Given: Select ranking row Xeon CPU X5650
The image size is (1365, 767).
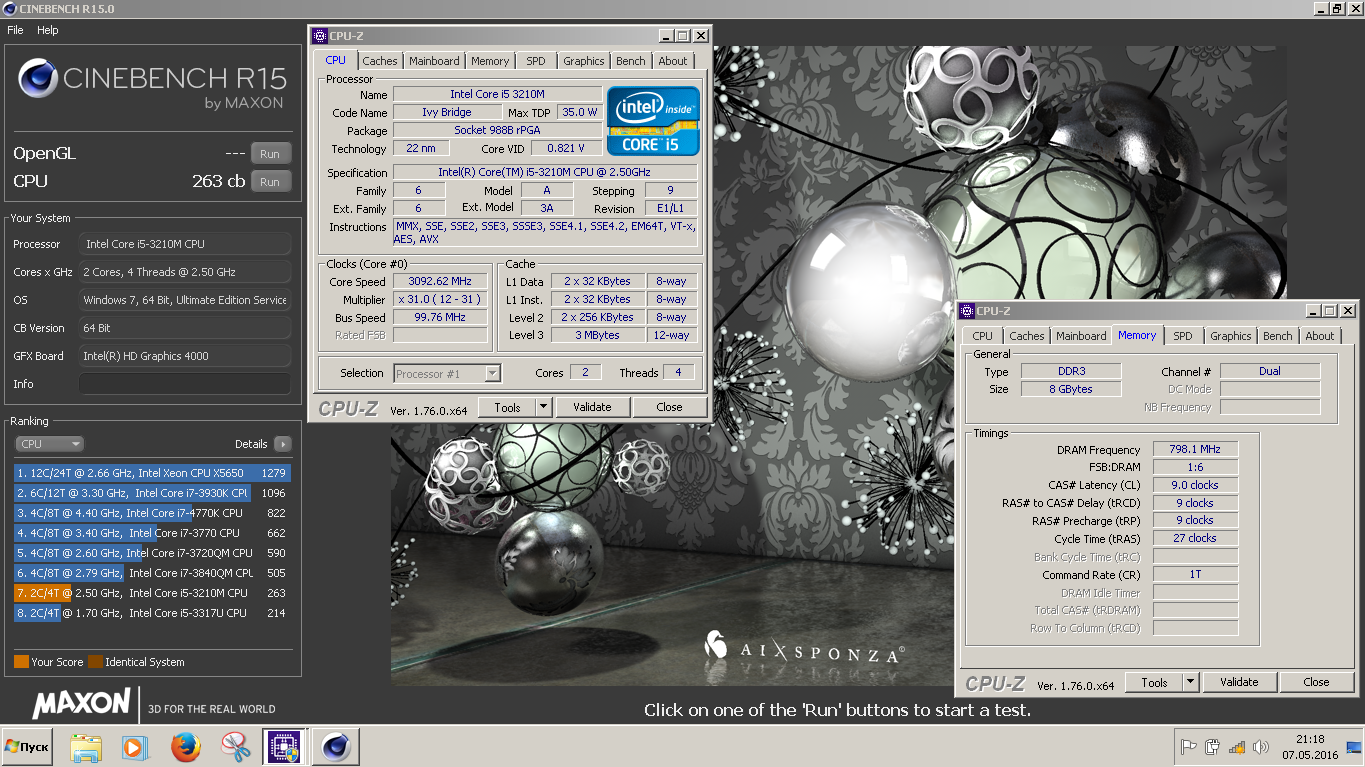Looking at the screenshot, I should coord(151,473).
